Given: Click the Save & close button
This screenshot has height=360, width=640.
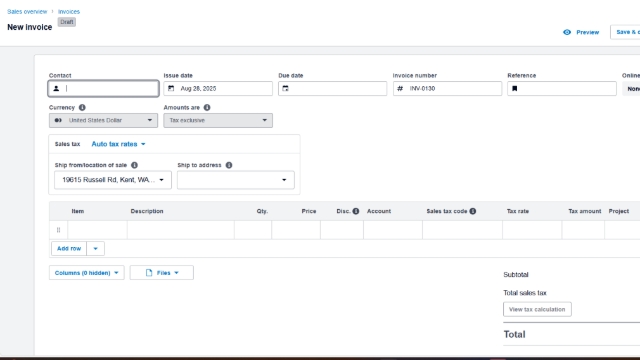Looking at the screenshot, I should tap(625, 32).
